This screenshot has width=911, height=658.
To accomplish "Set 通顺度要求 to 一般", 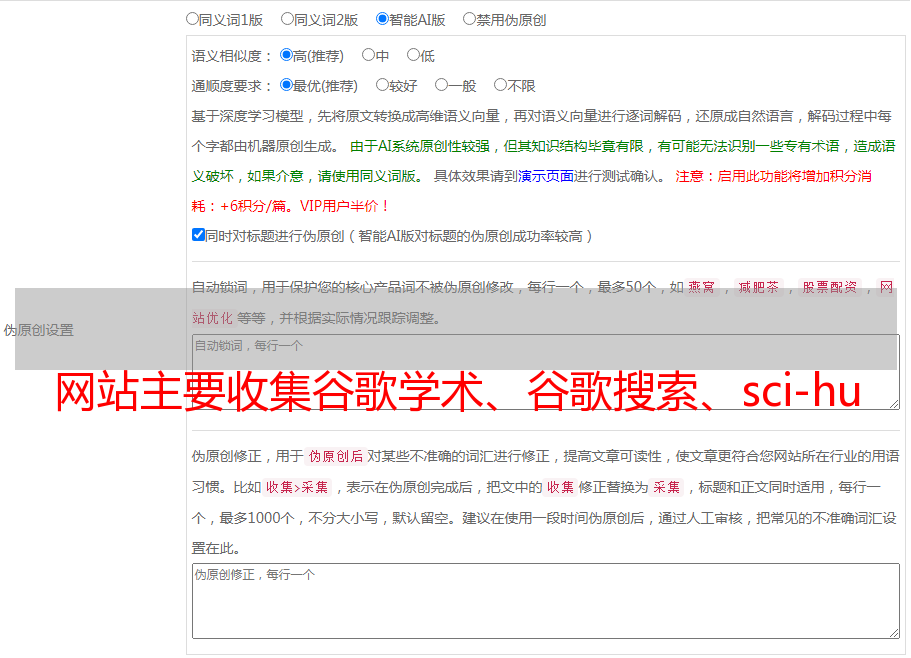I will [442, 85].
